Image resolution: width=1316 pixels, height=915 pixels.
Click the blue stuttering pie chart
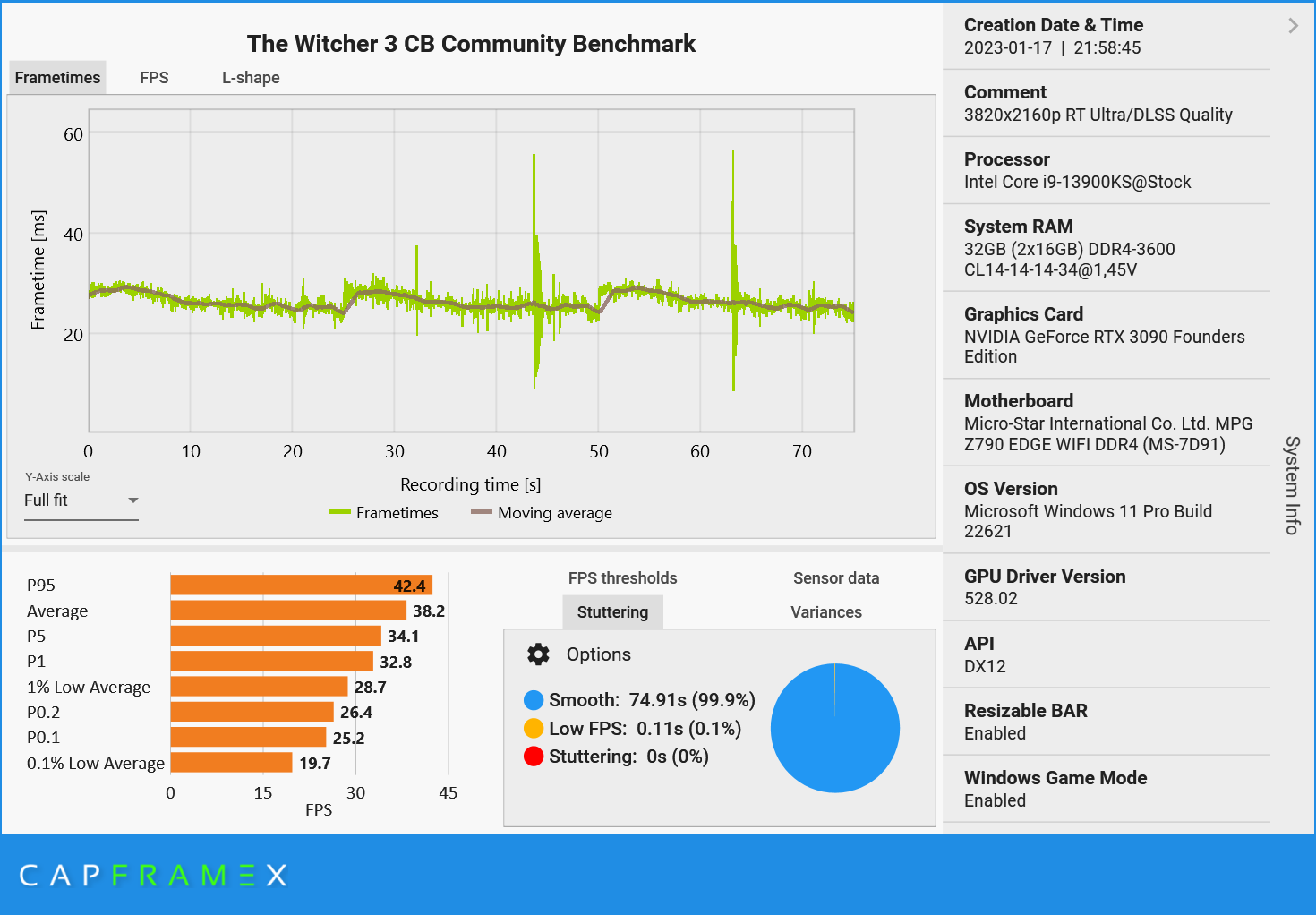[835, 728]
